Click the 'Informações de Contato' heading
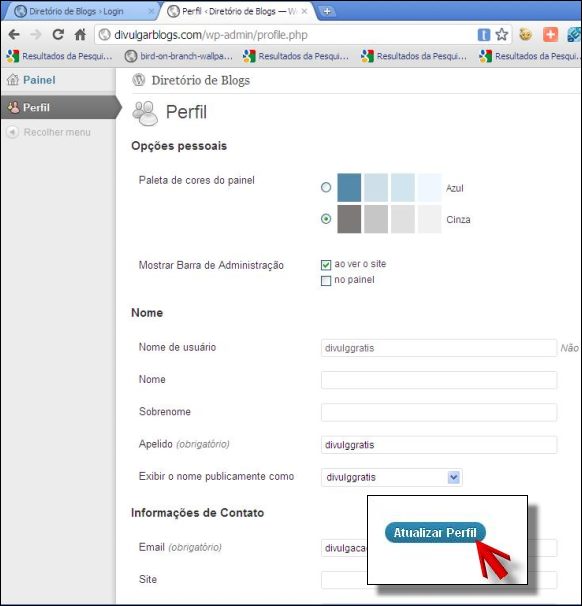This screenshot has width=582, height=606. tap(197, 513)
